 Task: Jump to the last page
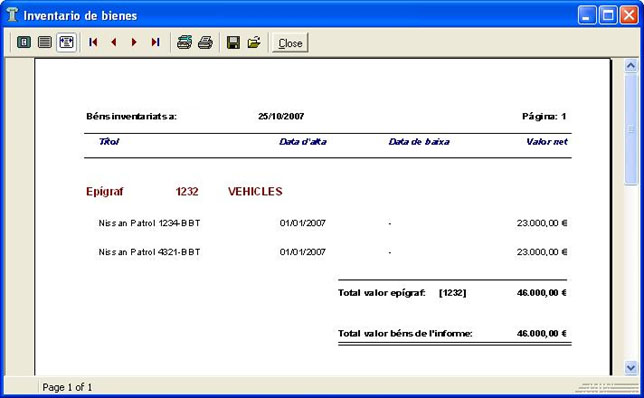point(155,42)
